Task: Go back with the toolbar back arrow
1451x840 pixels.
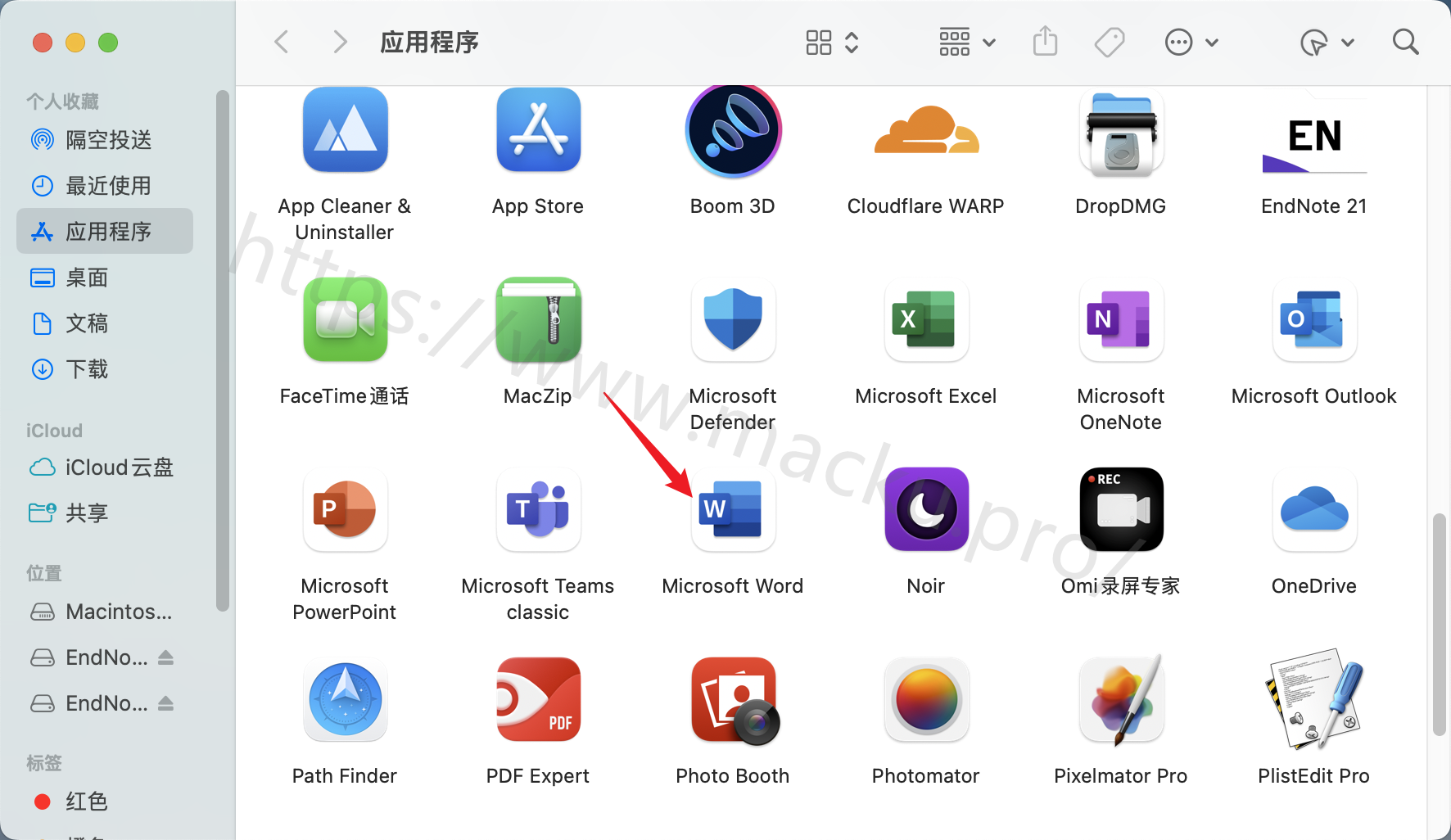Action: click(282, 42)
